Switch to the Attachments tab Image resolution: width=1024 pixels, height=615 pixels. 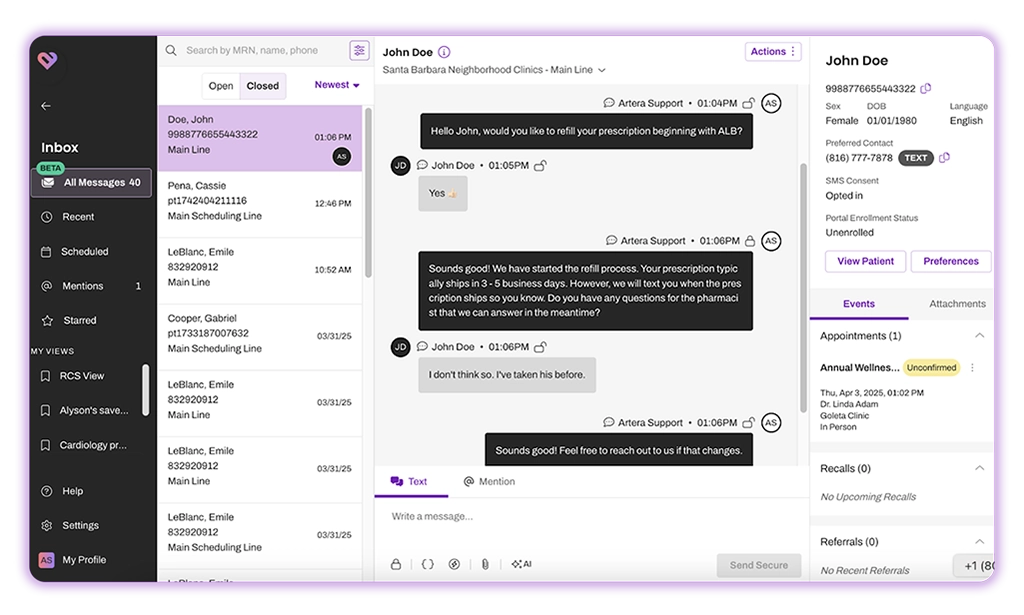(957, 304)
